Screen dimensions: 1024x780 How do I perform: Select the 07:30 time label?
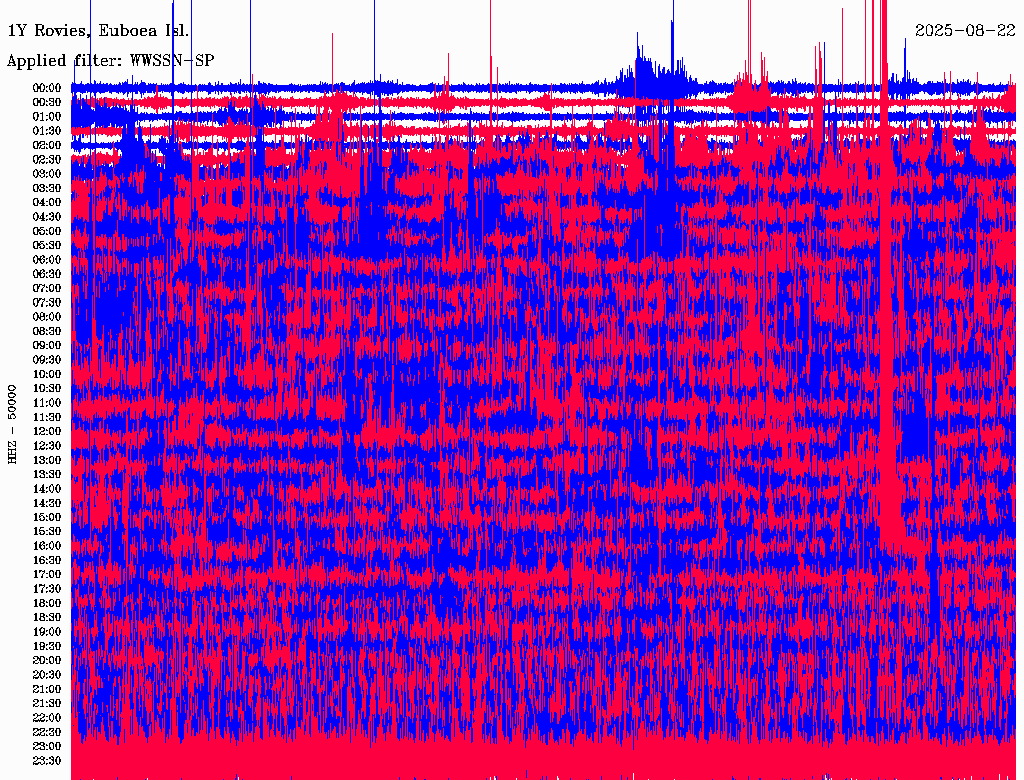pos(47,302)
